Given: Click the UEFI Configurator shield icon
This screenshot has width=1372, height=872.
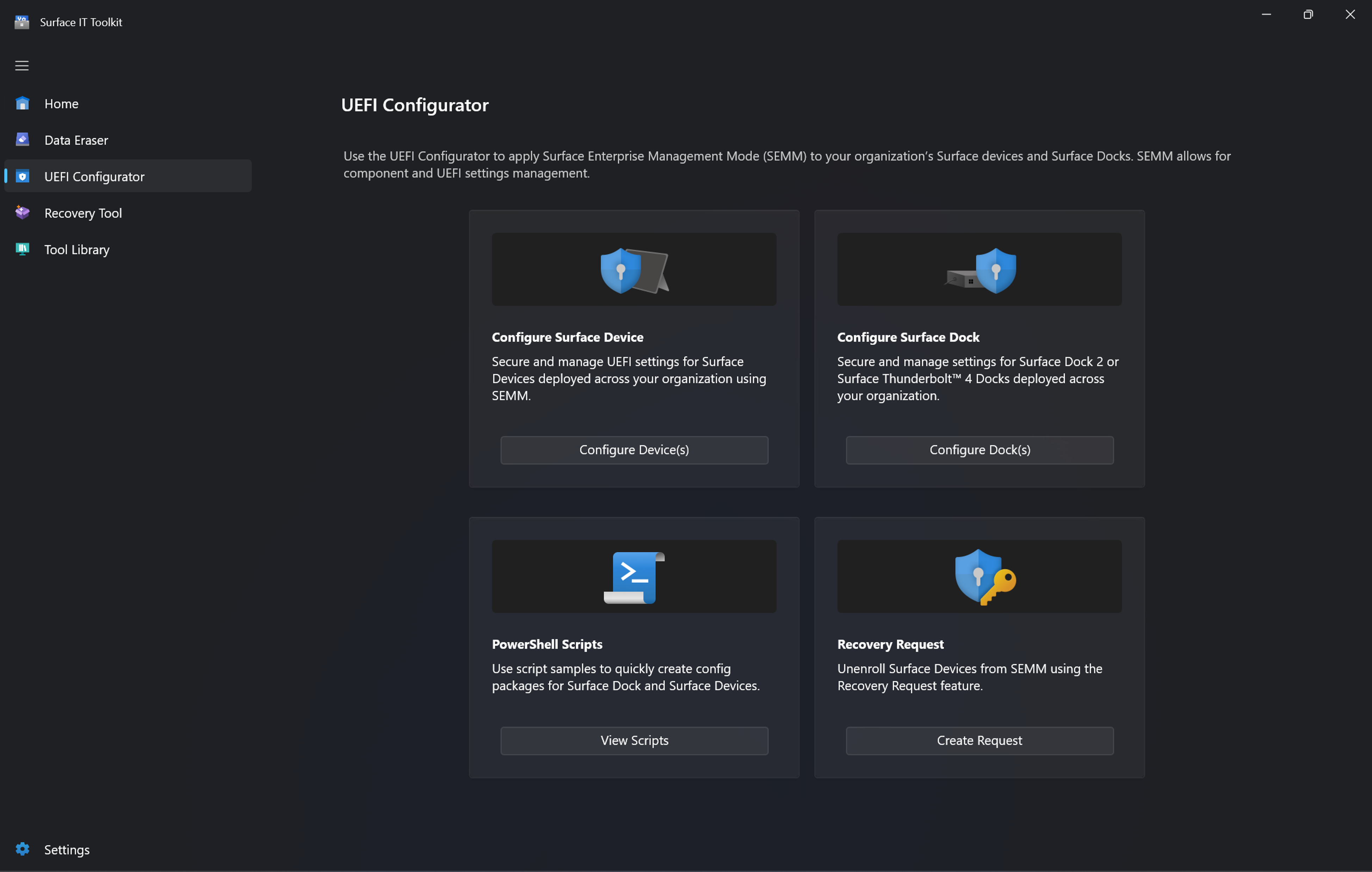Looking at the screenshot, I should coord(22,176).
